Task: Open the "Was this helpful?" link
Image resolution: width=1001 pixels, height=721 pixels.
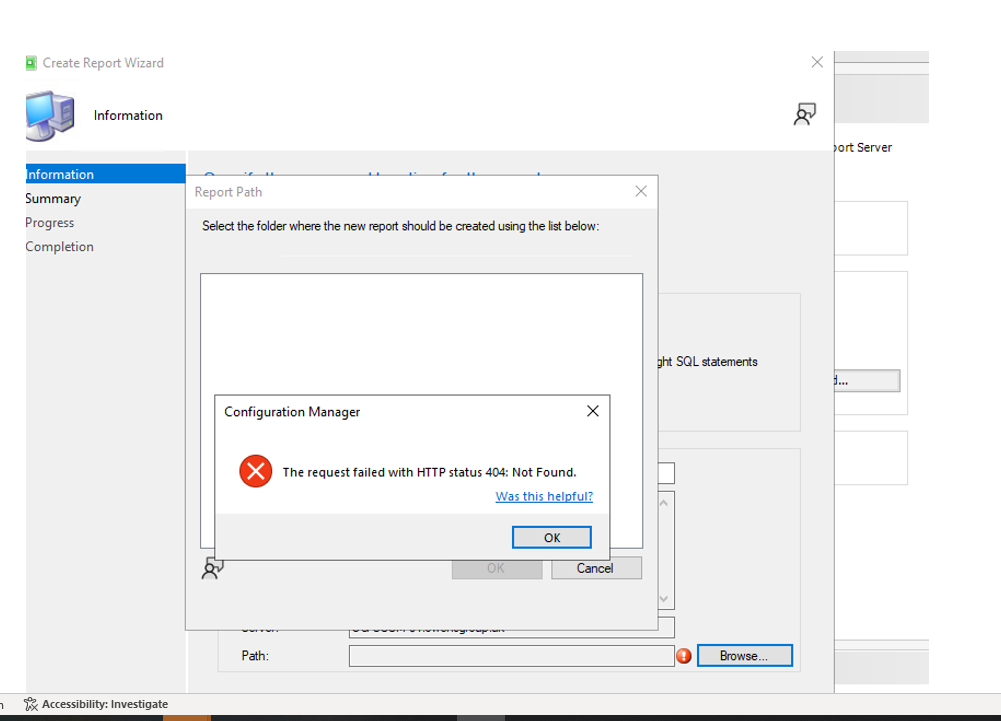Action: (x=544, y=496)
